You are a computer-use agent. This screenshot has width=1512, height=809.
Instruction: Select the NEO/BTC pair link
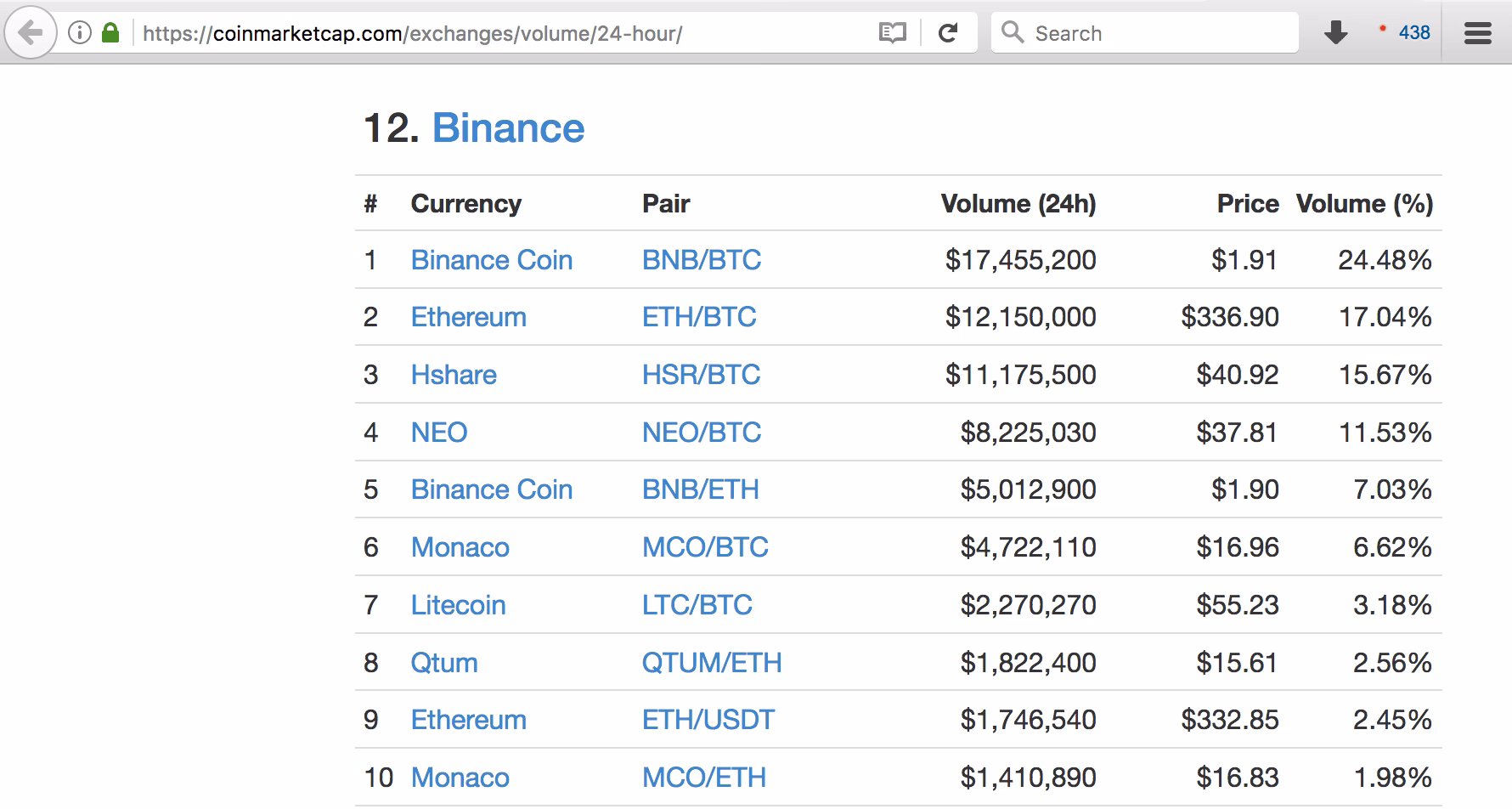point(701,432)
